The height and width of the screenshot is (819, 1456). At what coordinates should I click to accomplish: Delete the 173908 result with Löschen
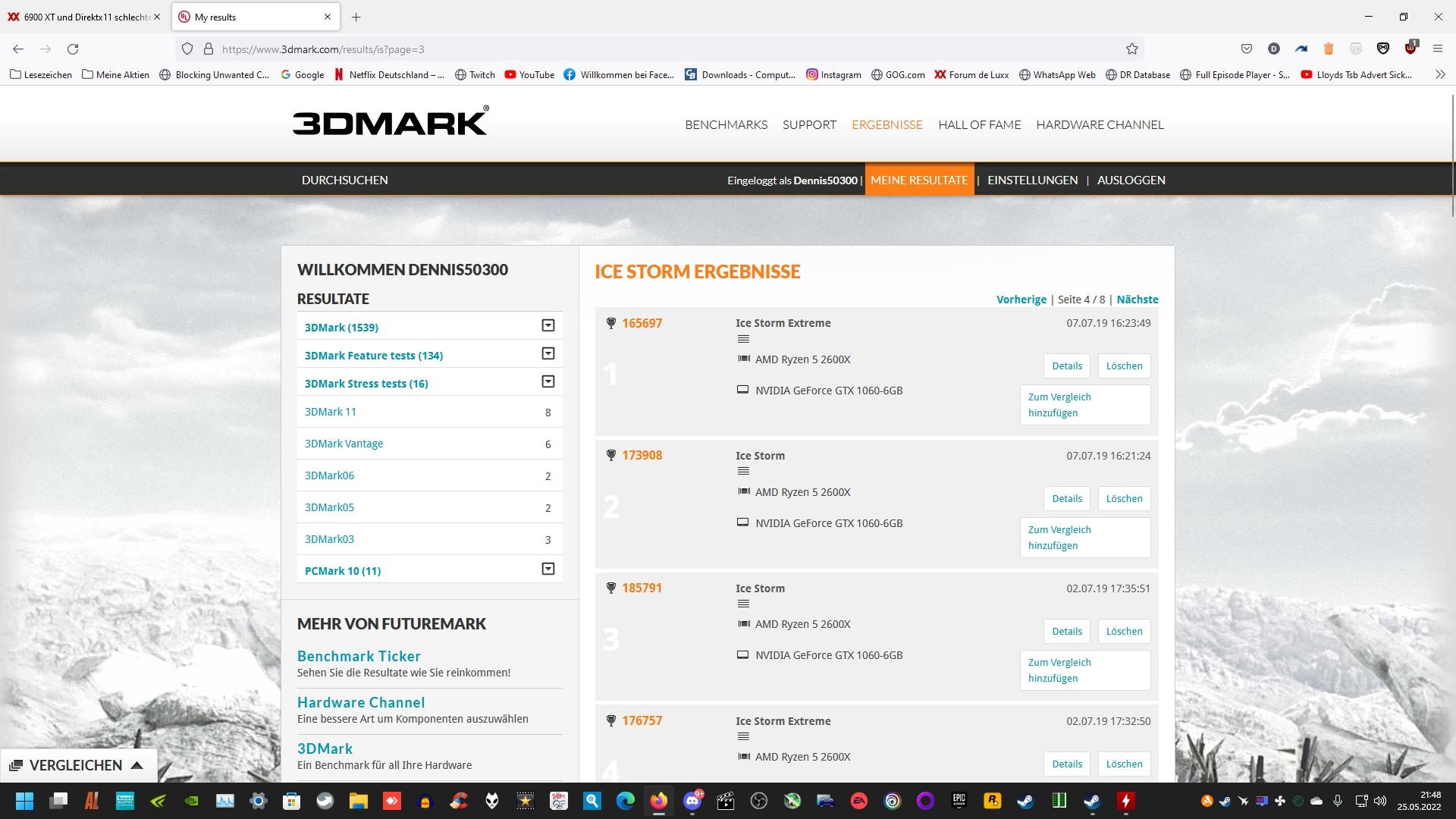[x=1124, y=498]
